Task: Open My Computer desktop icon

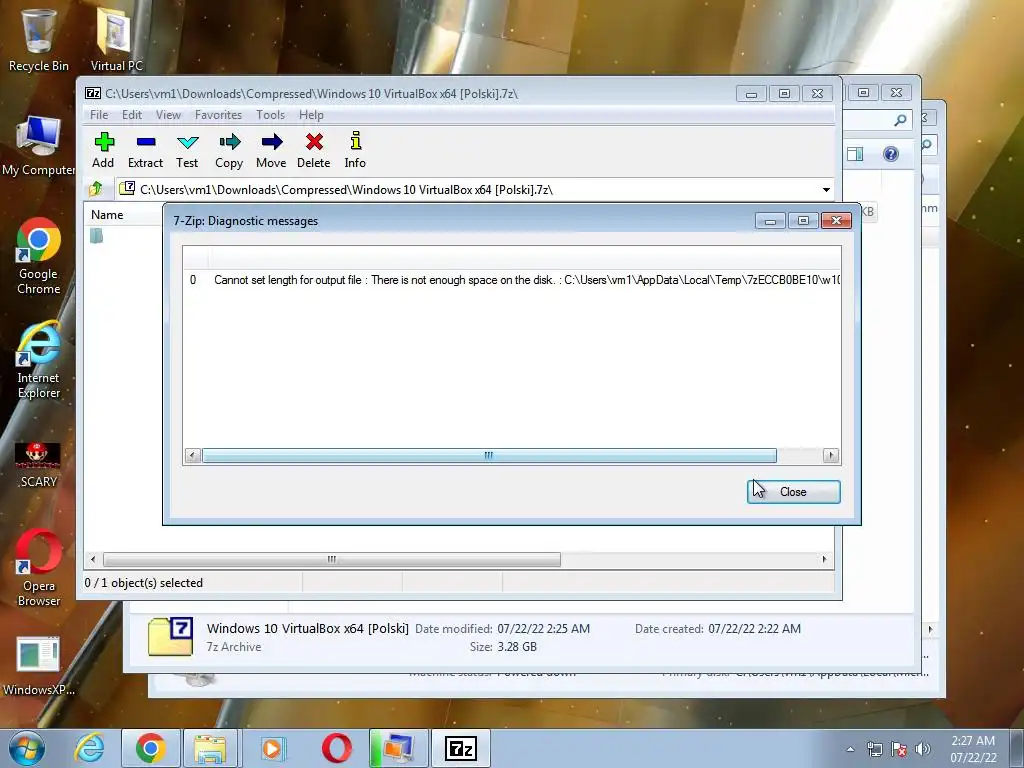Action: 39,146
